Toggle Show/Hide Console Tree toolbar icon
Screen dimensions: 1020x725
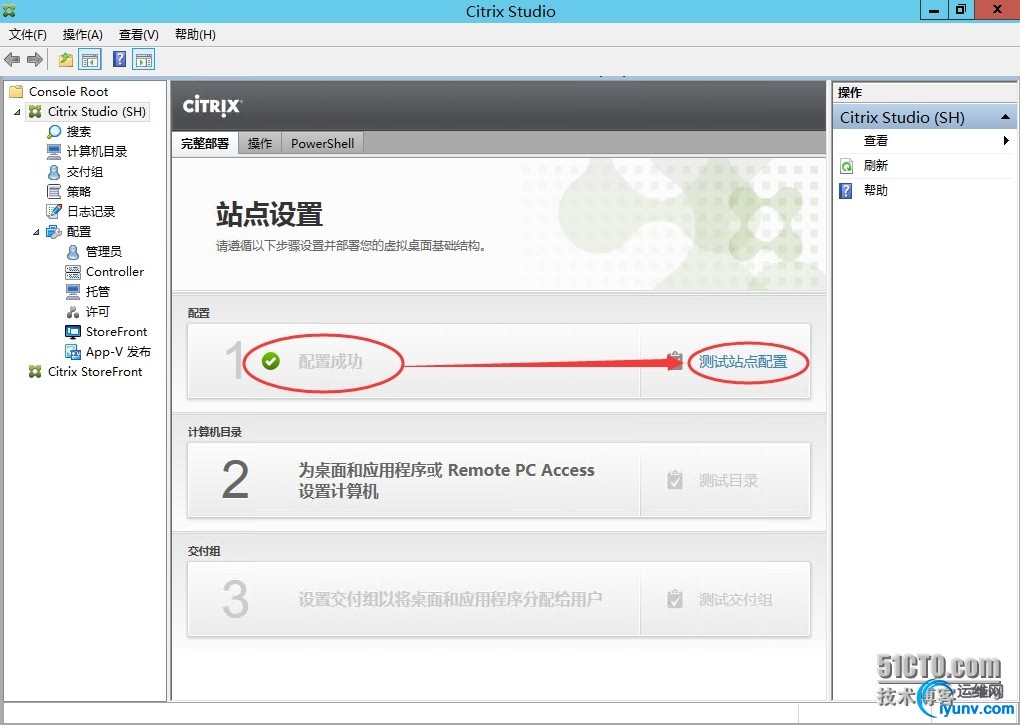pyautogui.click(x=90, y=60)
